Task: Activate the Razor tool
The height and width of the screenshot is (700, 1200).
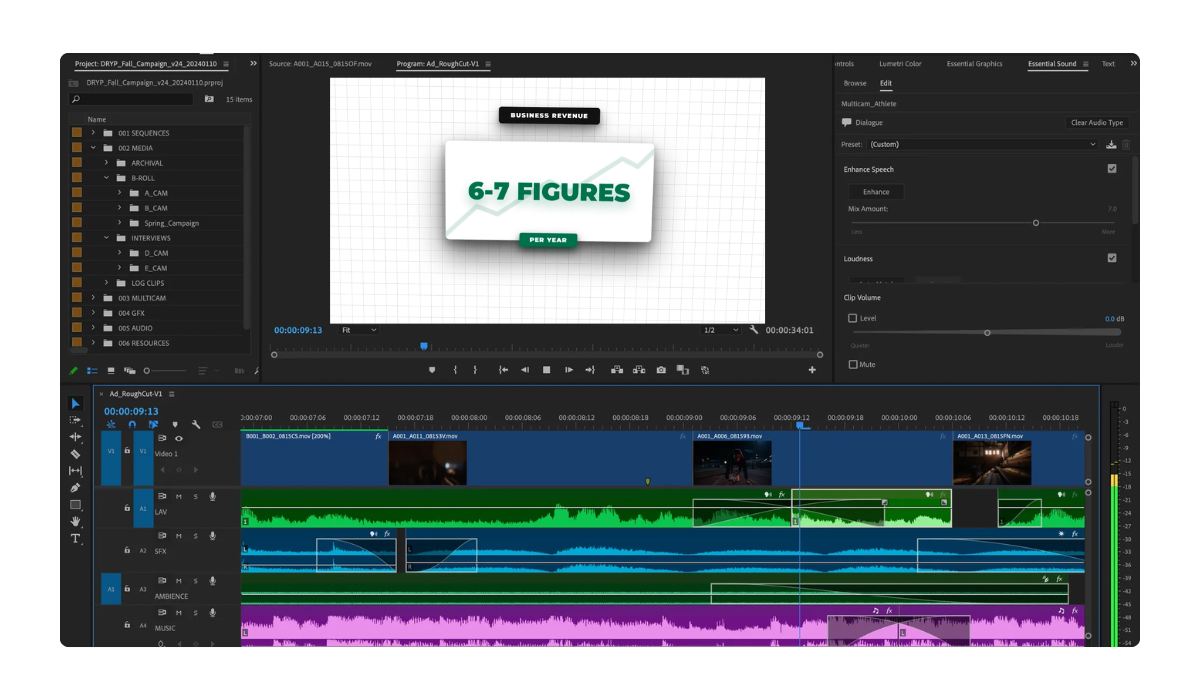Action: click(75, 454)
